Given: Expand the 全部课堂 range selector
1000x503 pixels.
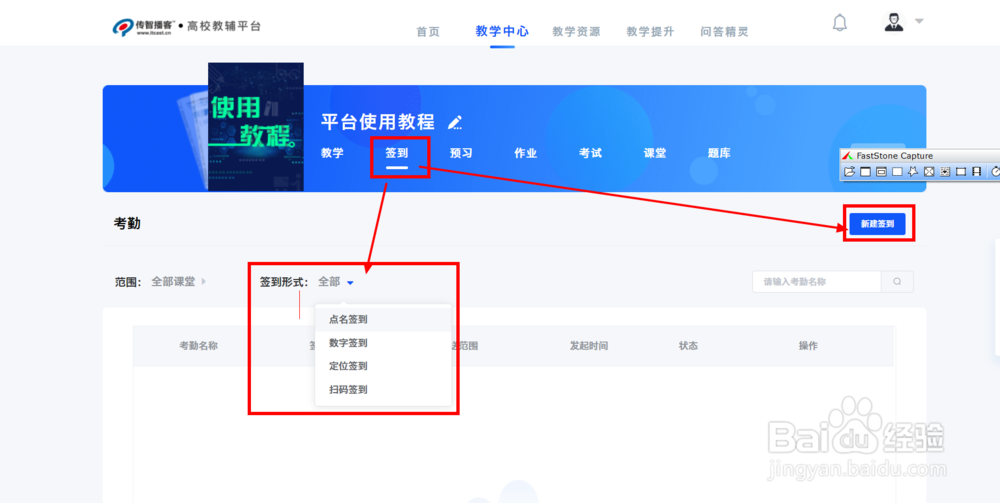Looking at the screenshot, I should 179,281.
